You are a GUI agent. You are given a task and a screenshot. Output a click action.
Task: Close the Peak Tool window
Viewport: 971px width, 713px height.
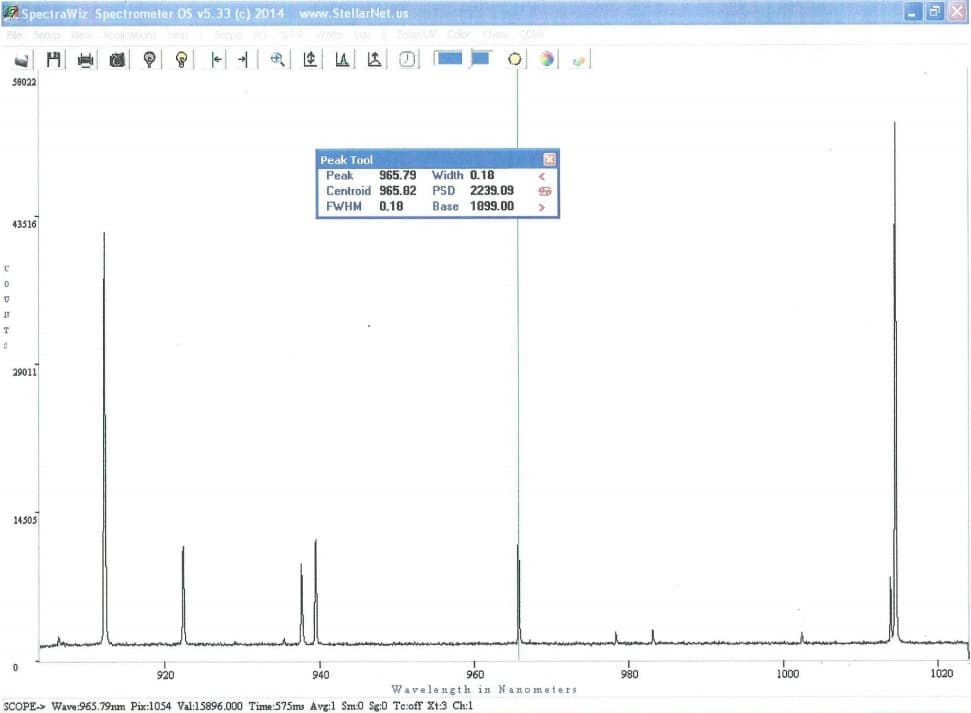pos(549,159)
